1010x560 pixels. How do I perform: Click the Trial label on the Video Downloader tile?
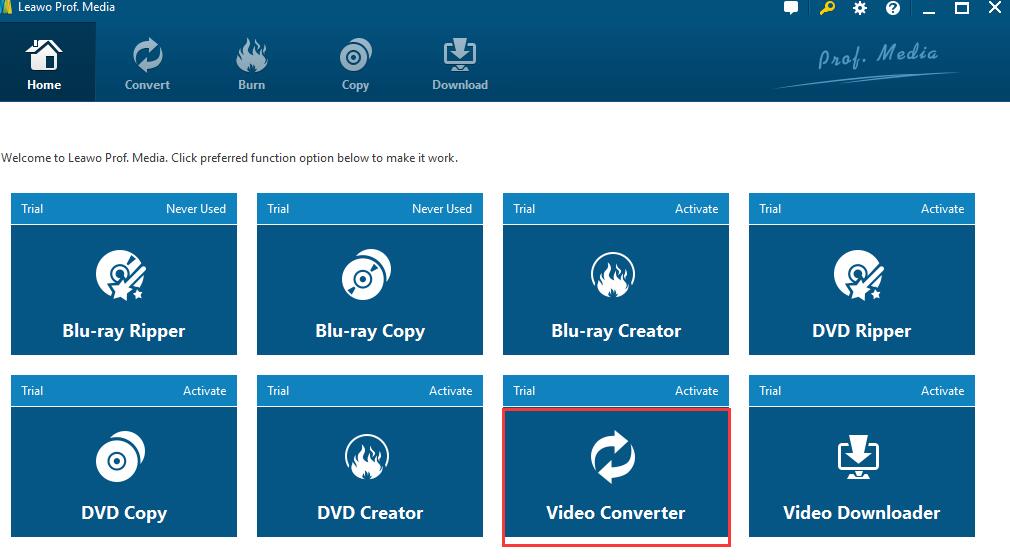tap(770, 391)
